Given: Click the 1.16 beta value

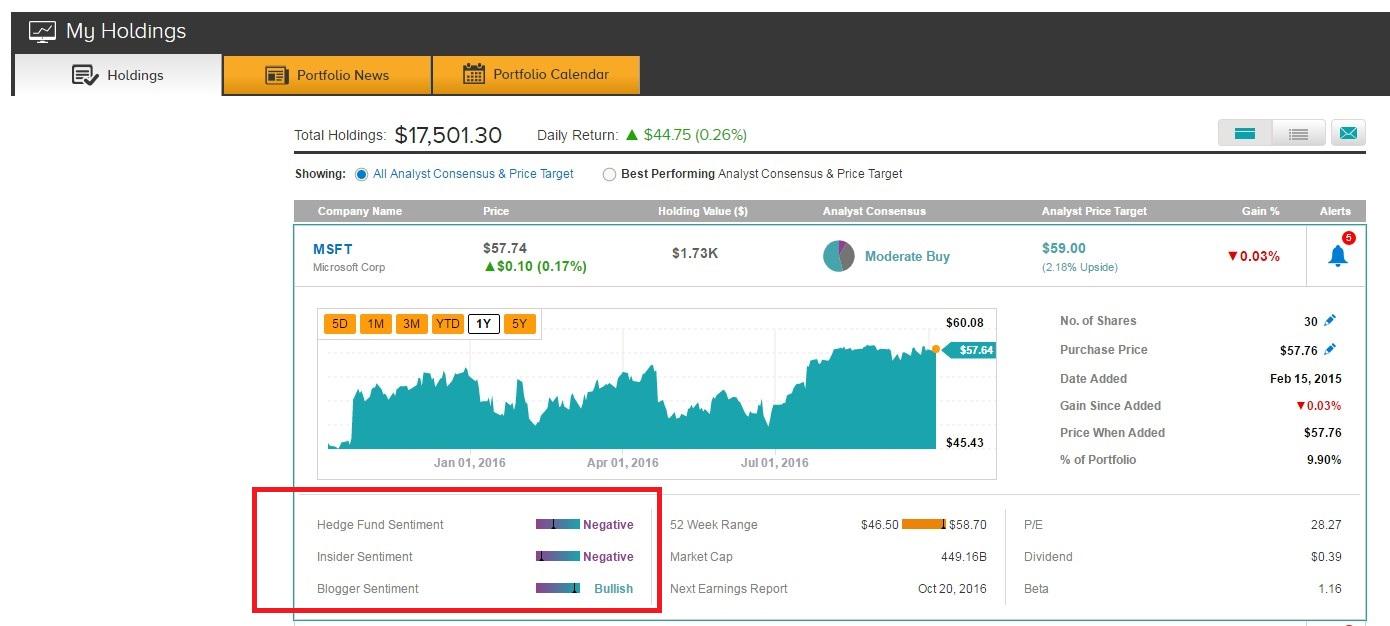Looking at the screenshot, I should (x=1329, y=588).
